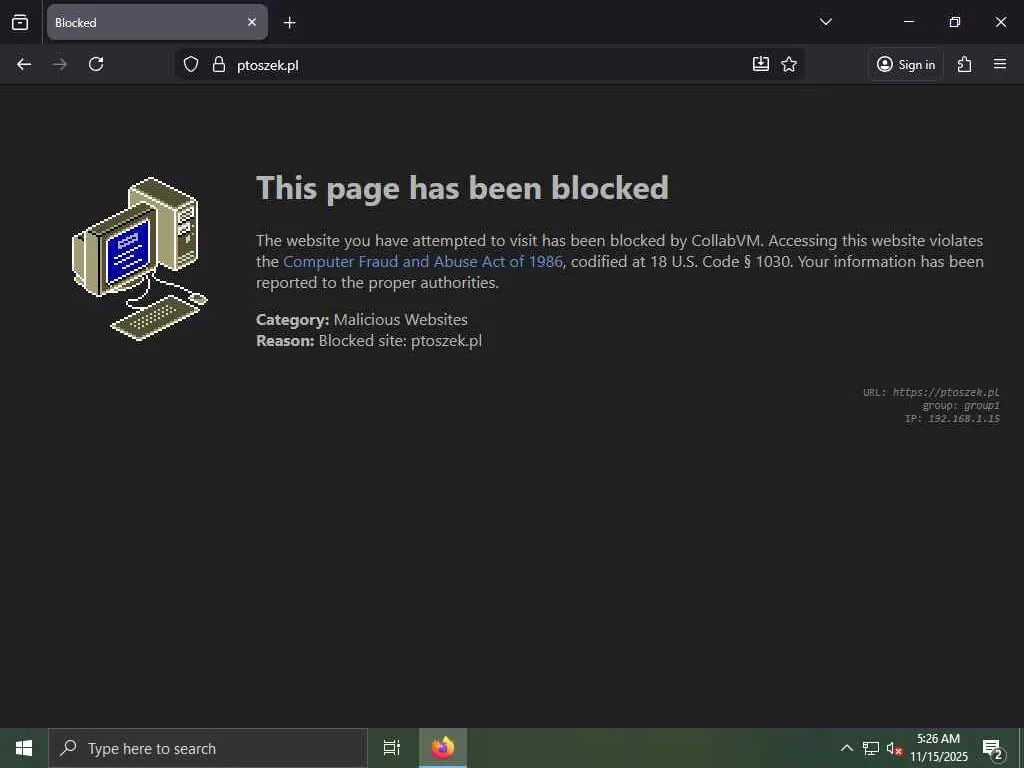
Task: Select the 'Category: Malicious Websites' text
Action: 362,319
